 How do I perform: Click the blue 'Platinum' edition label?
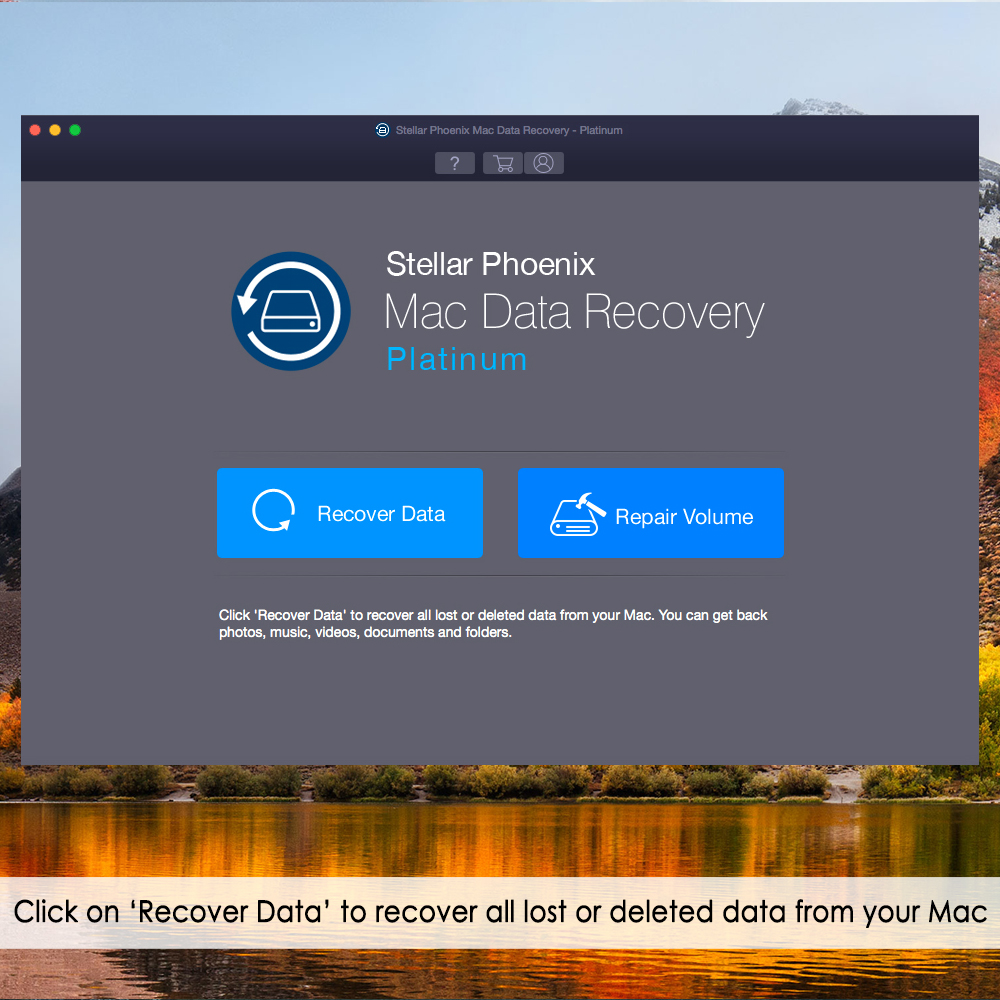click(x=457, y=359)
